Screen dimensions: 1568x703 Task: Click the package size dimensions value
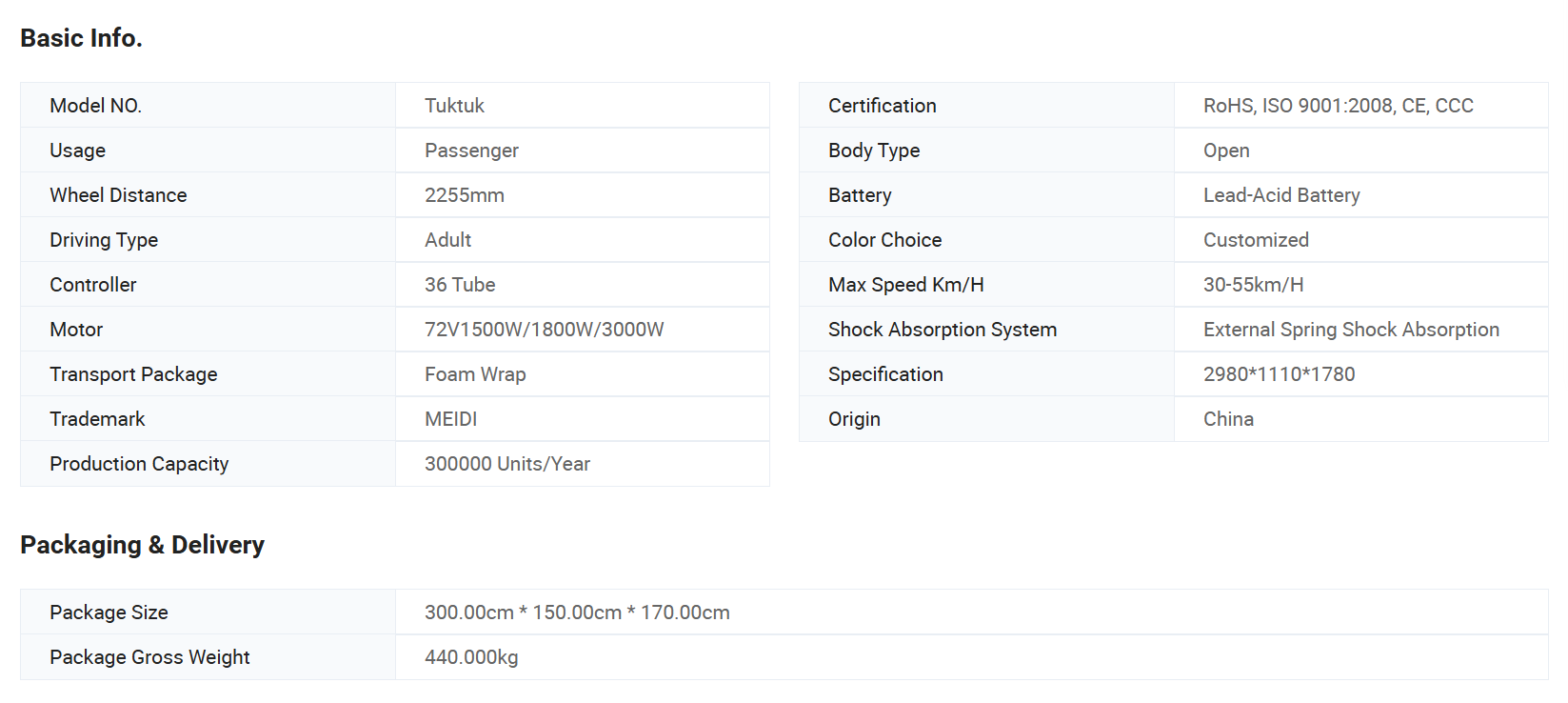pyautogui.click(x=577, y=613)
